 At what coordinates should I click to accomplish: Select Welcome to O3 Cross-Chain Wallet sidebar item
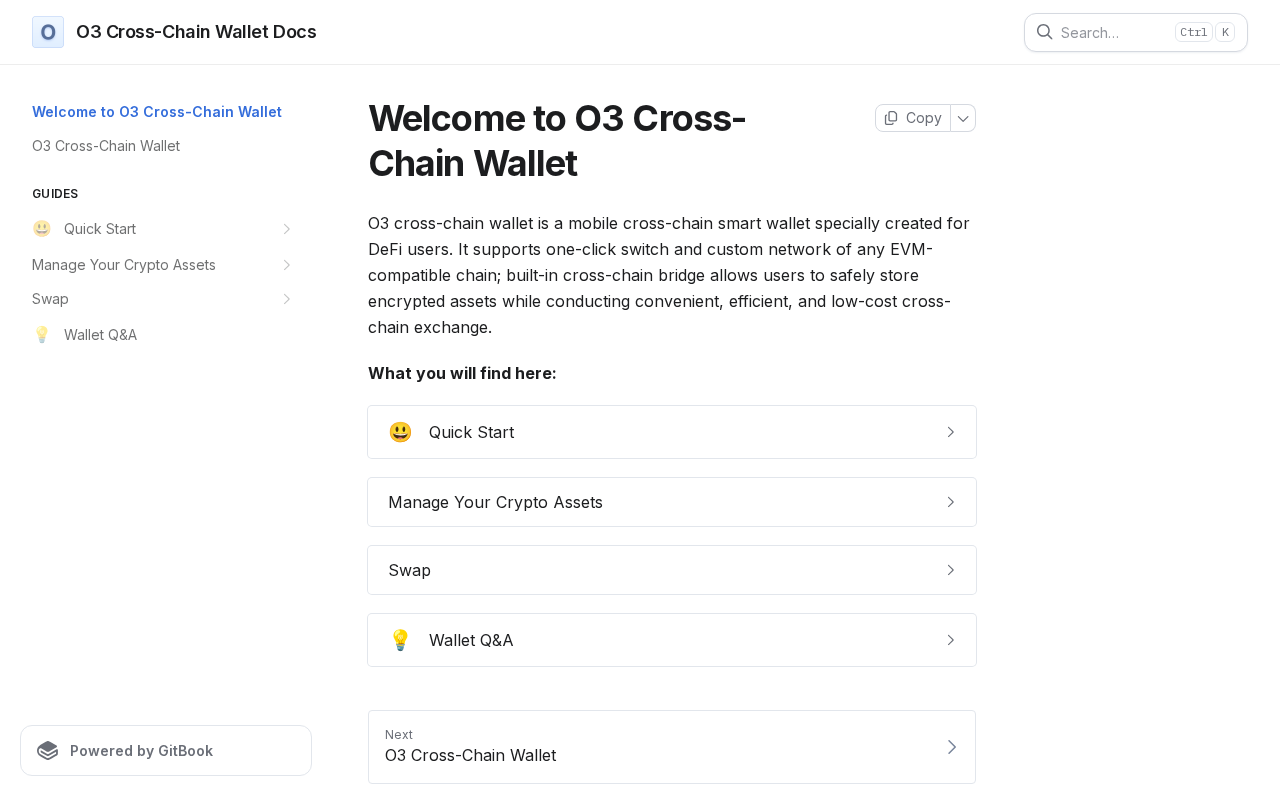pos(157,112)
